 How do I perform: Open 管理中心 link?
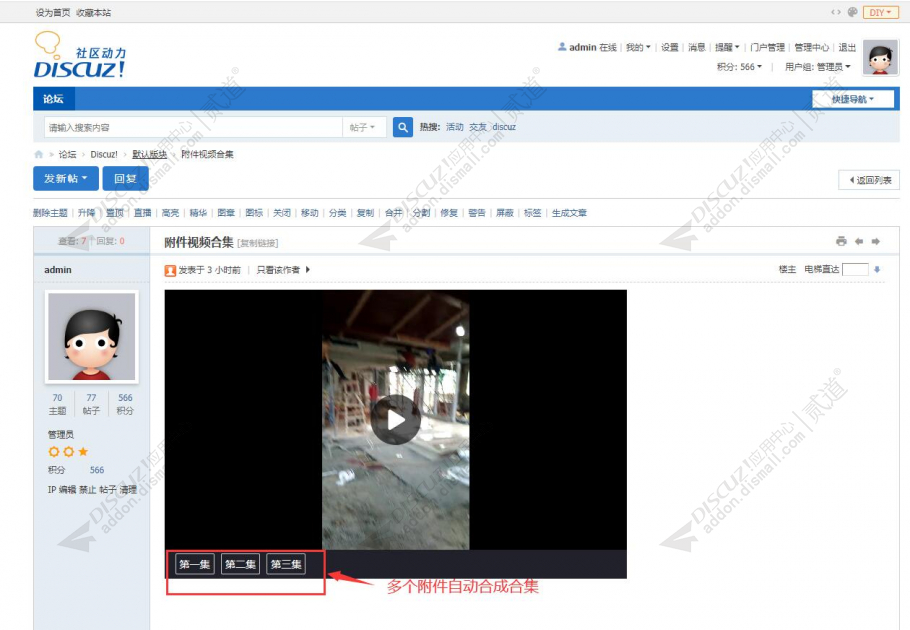[811, 48]
